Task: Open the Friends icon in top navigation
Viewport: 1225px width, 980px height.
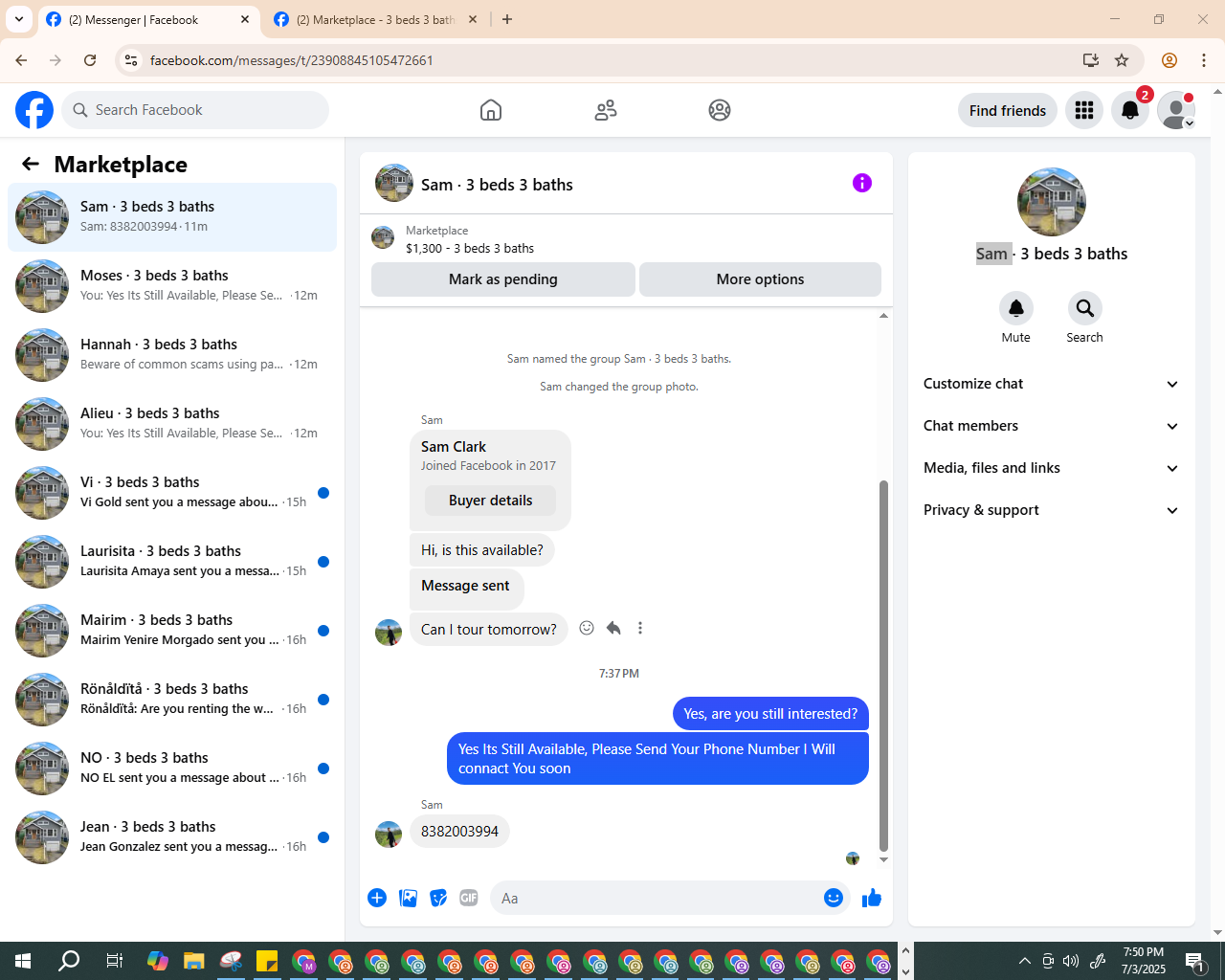Action: pos(606,110)
